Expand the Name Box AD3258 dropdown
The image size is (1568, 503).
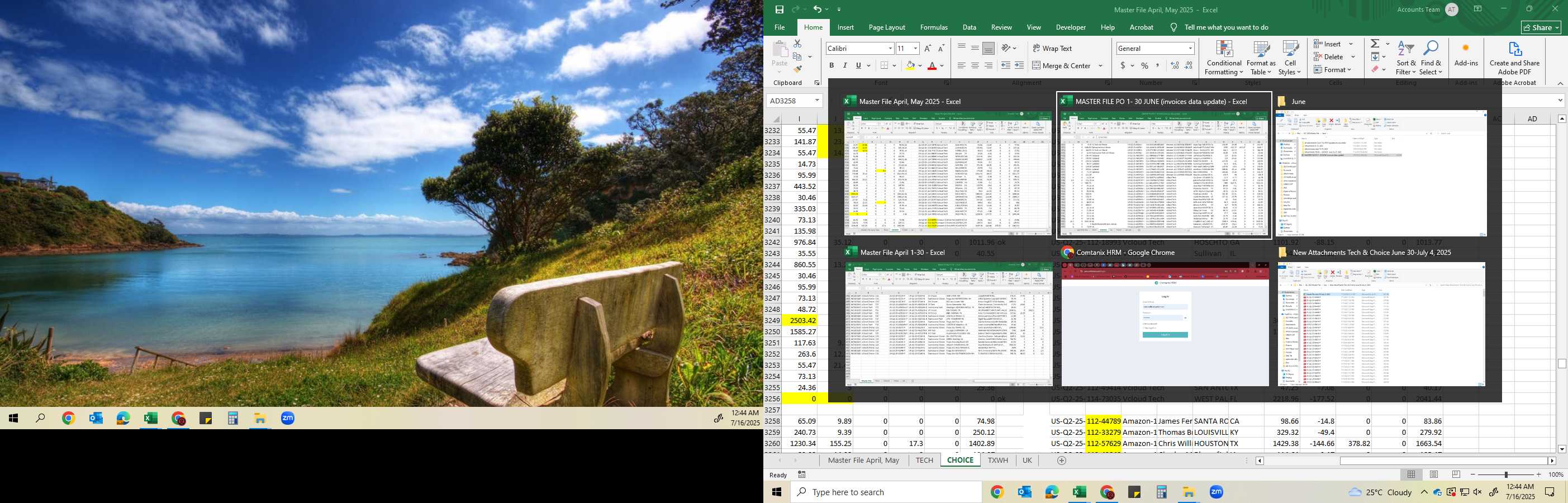pyautogui.click(x=817, y=101)
